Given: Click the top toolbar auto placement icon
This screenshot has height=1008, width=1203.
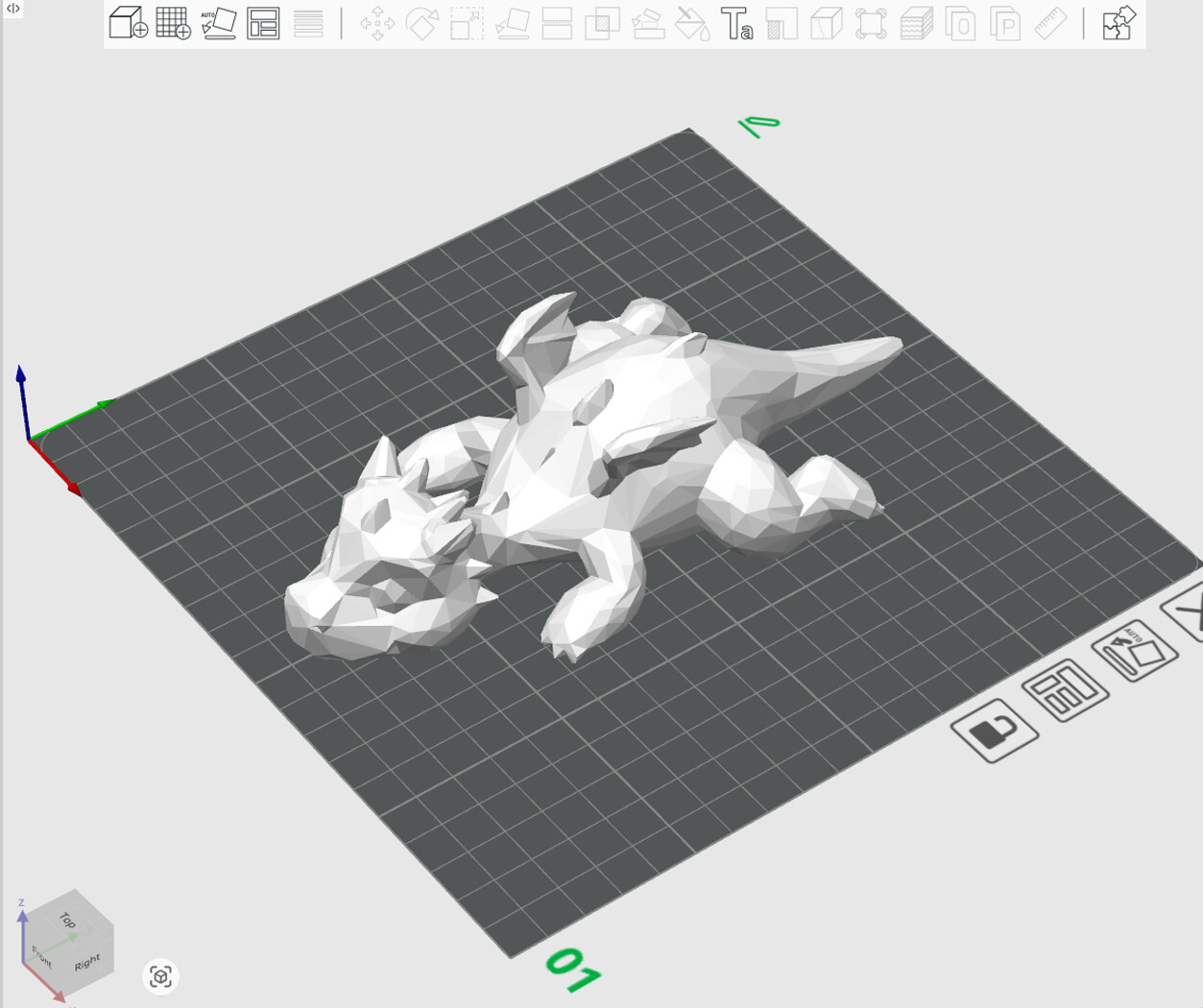Looking at the screenshot, I should (218, 23).
